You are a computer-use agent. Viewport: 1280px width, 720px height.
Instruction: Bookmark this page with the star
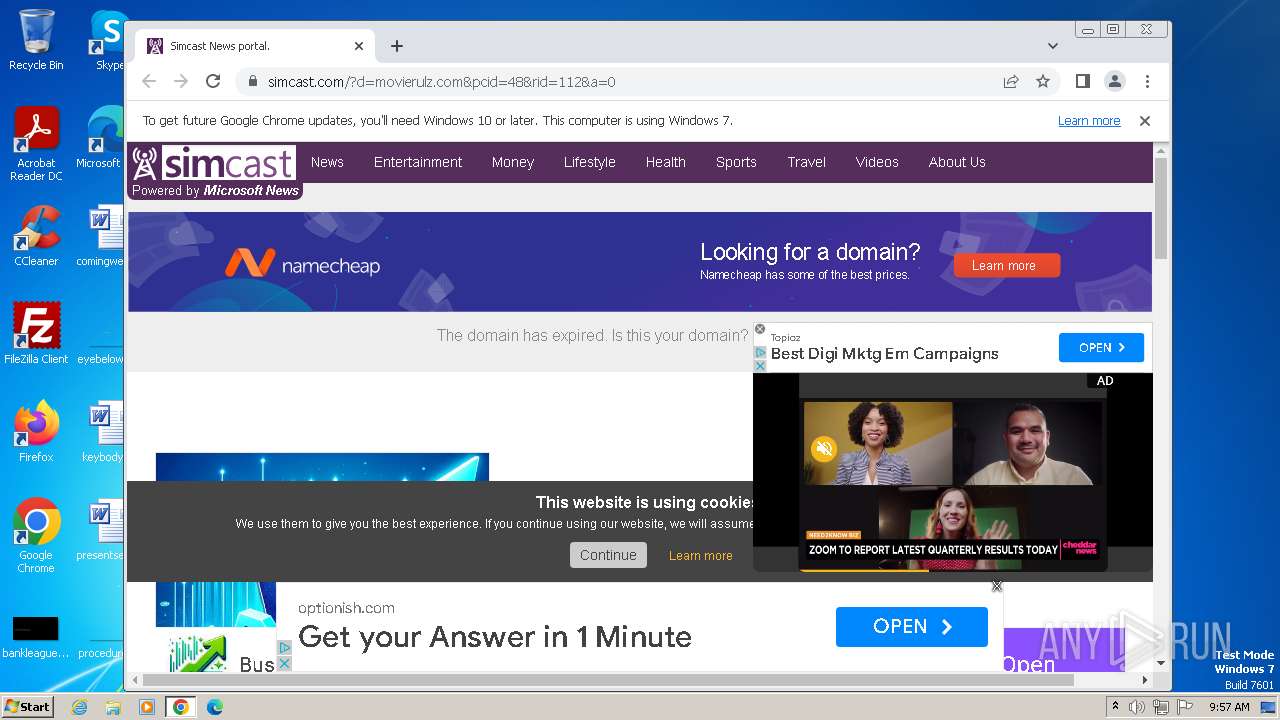click(x=1043, y=82)
